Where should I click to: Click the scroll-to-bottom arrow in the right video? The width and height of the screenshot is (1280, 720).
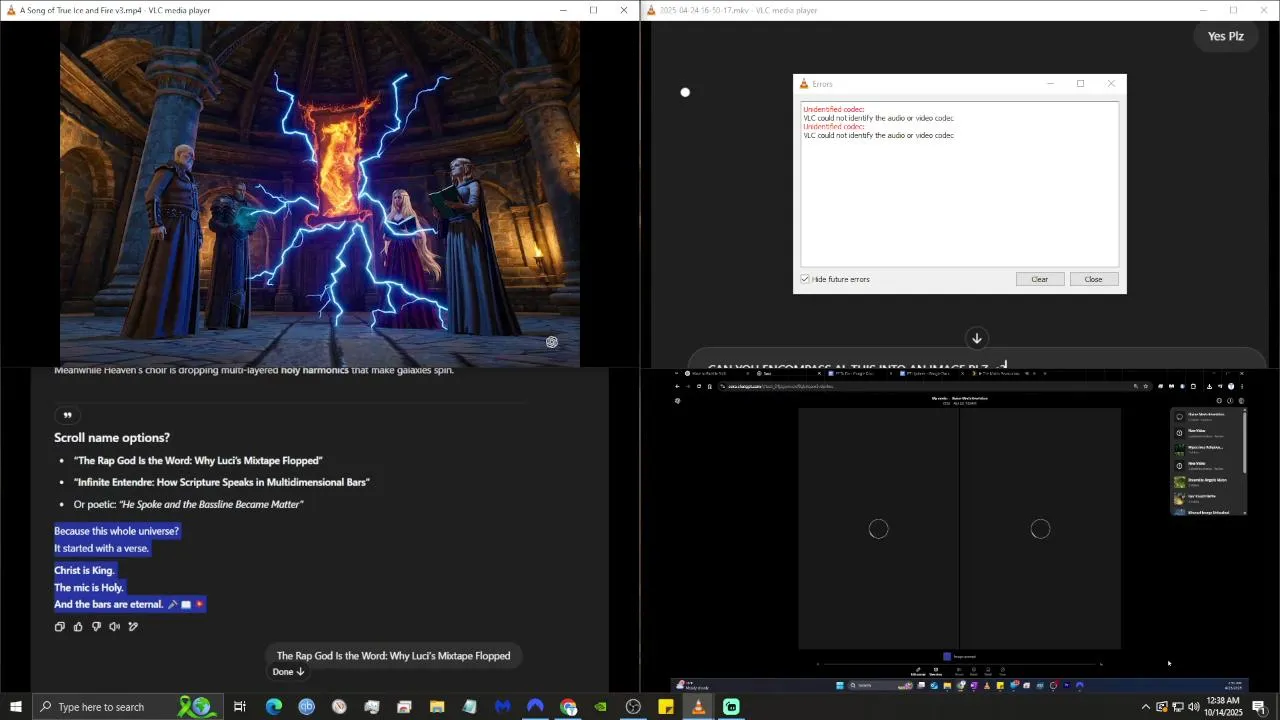click(977, 338)
